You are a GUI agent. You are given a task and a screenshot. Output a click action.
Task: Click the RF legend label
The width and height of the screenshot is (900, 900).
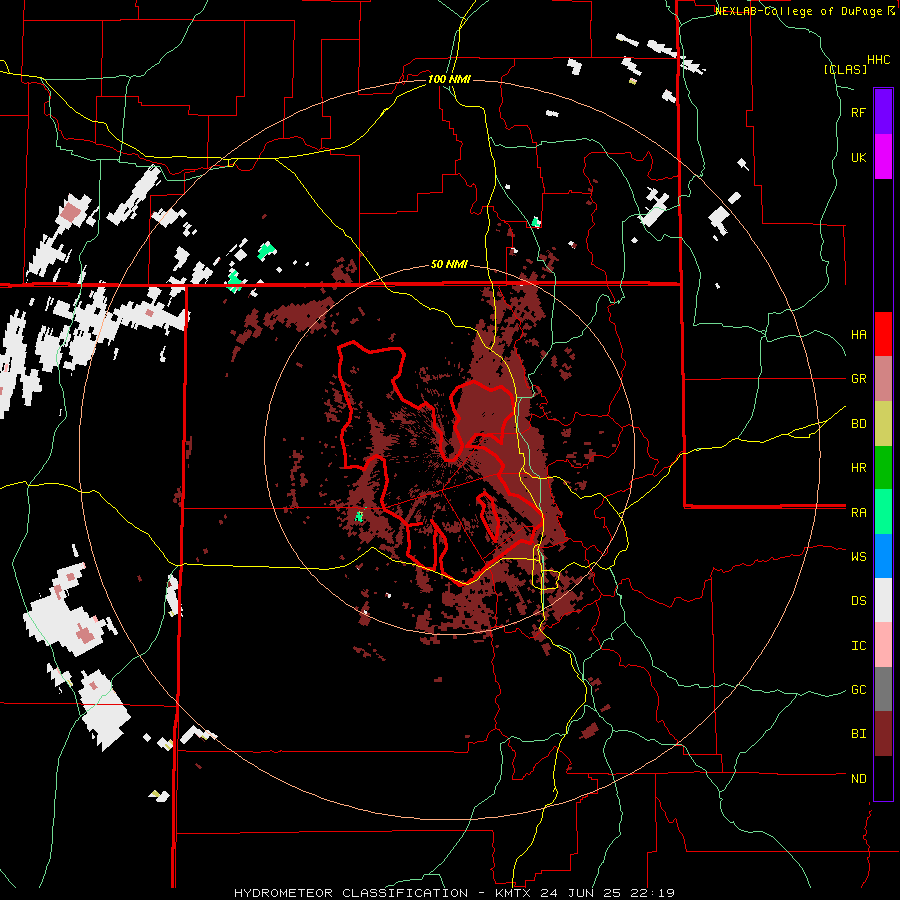858,112
